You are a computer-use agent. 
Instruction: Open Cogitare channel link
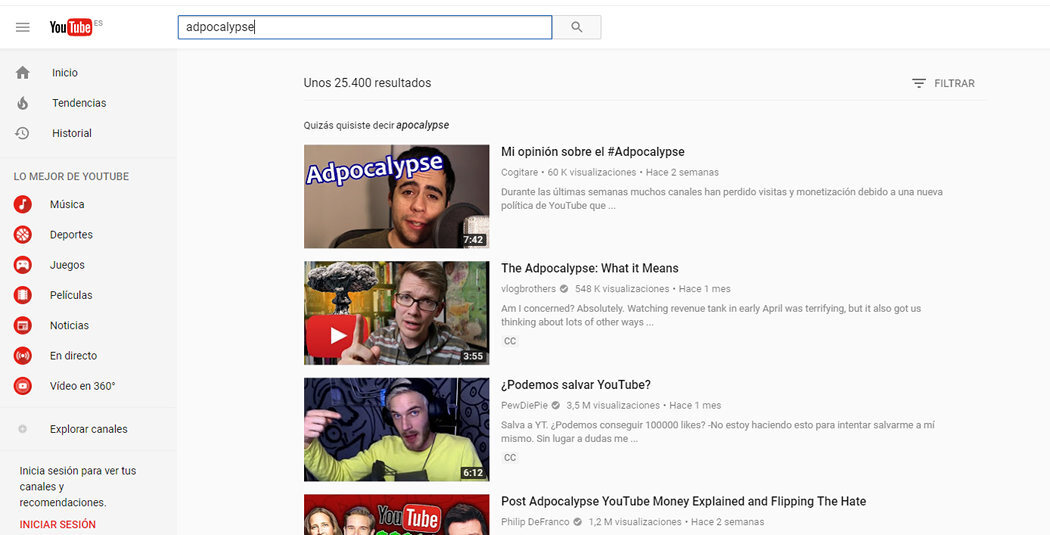[519, 173]
